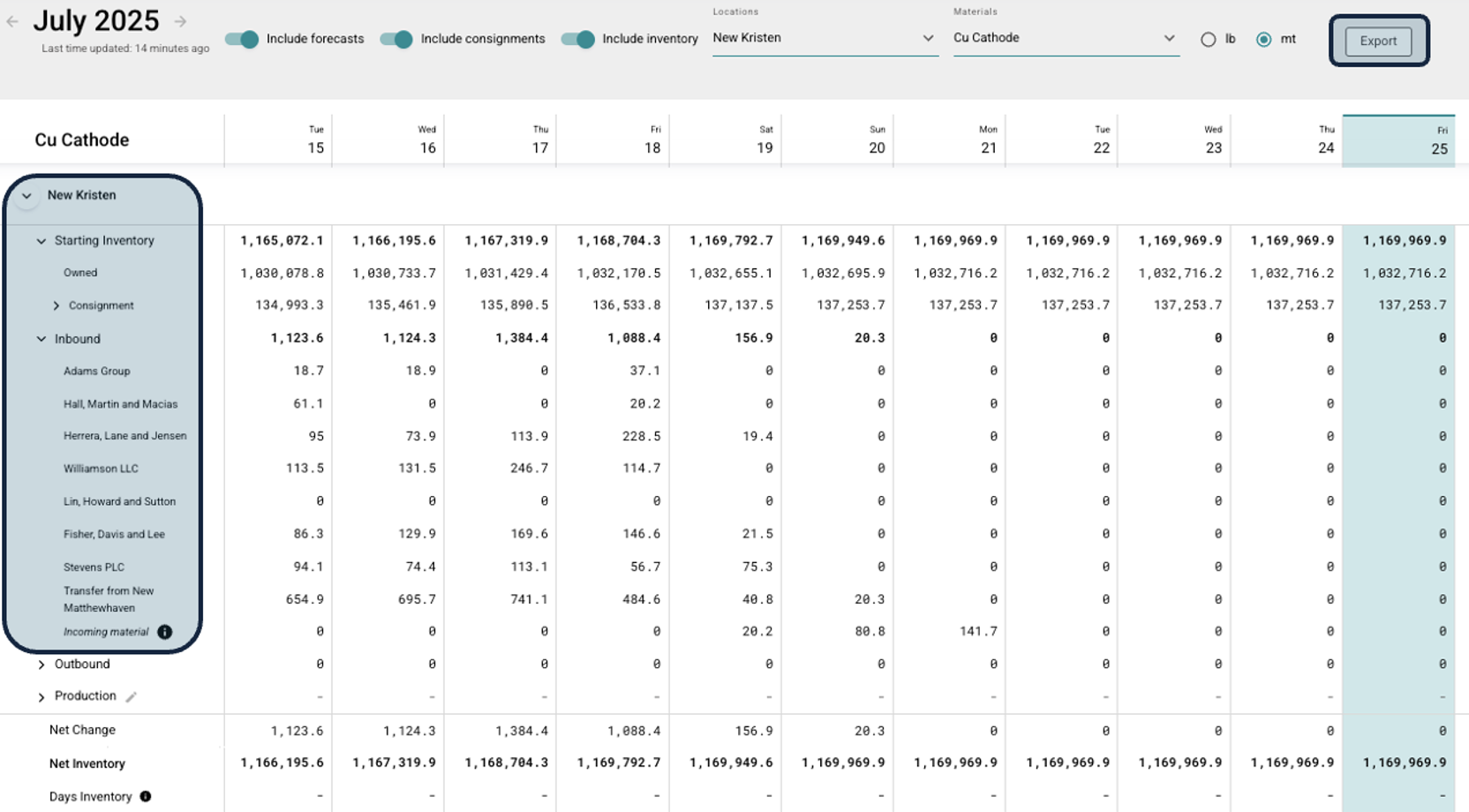Select the Fri 25 column header

[x=1400, y=139]
